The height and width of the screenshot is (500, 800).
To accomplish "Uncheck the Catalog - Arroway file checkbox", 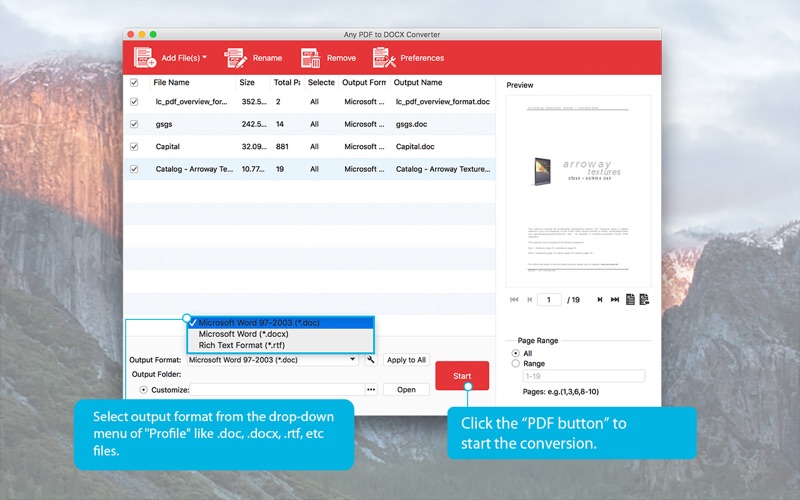I will pyautogui.click(x=134, y=169).
